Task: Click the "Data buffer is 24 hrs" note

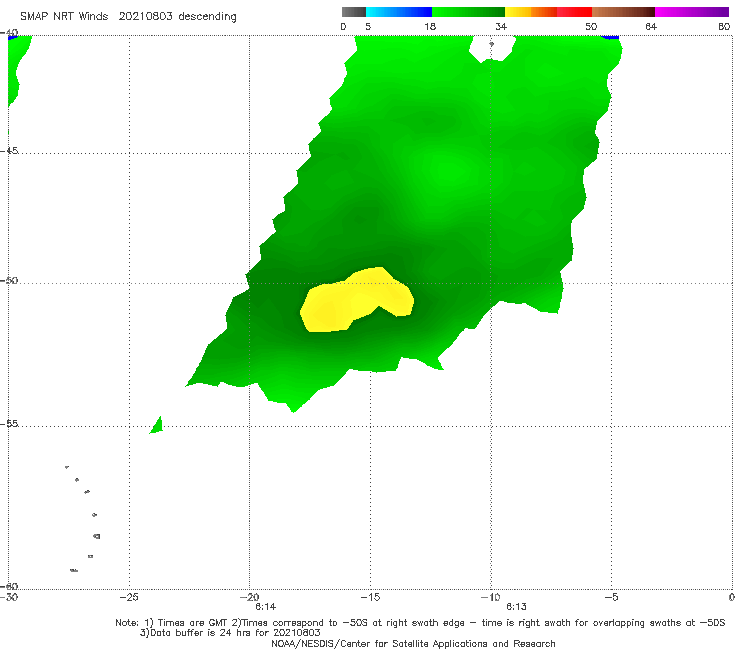Action: [x=230, y=633]
